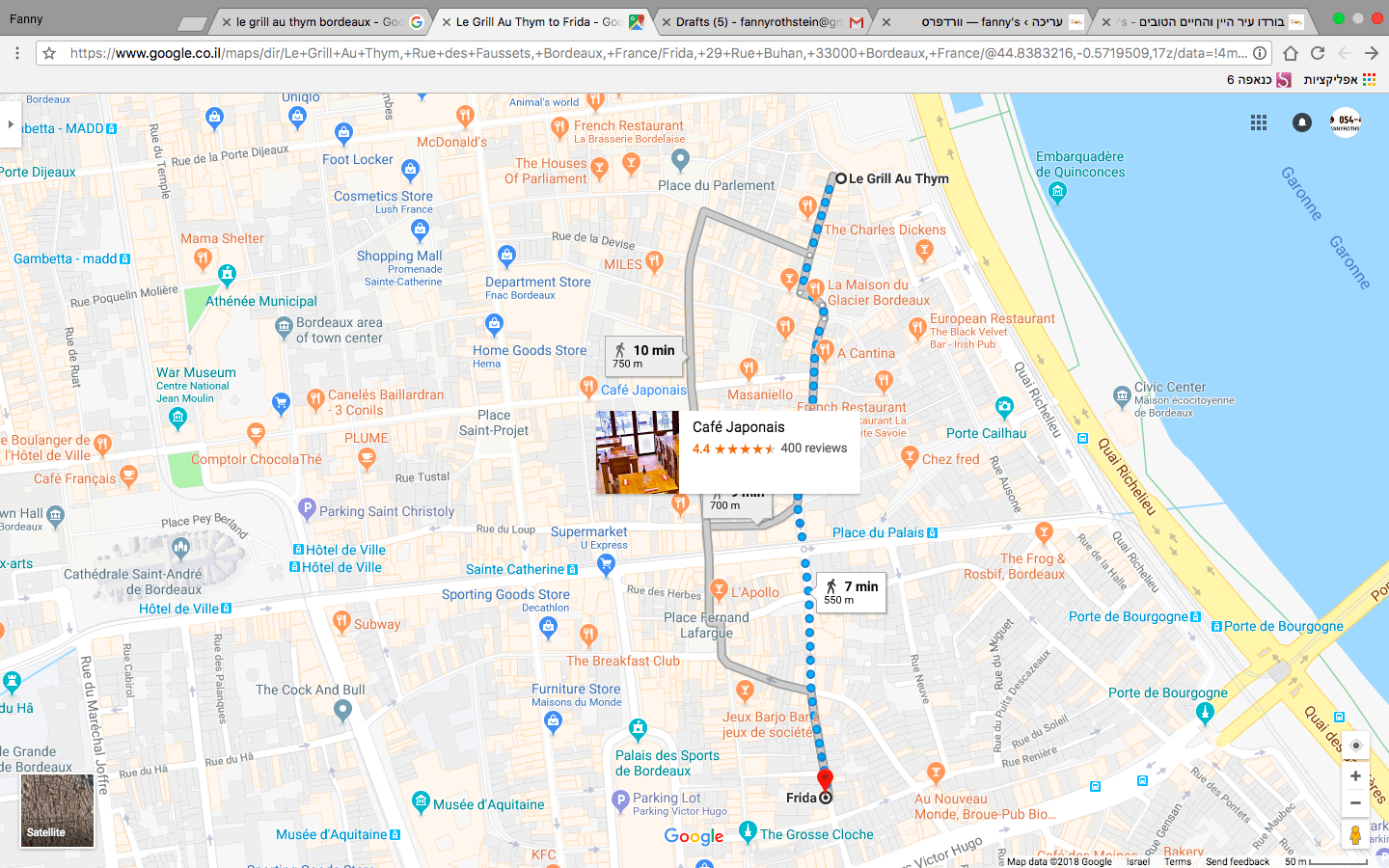
Task: Open the browser menu dots
Action: [x=17, y=53]
